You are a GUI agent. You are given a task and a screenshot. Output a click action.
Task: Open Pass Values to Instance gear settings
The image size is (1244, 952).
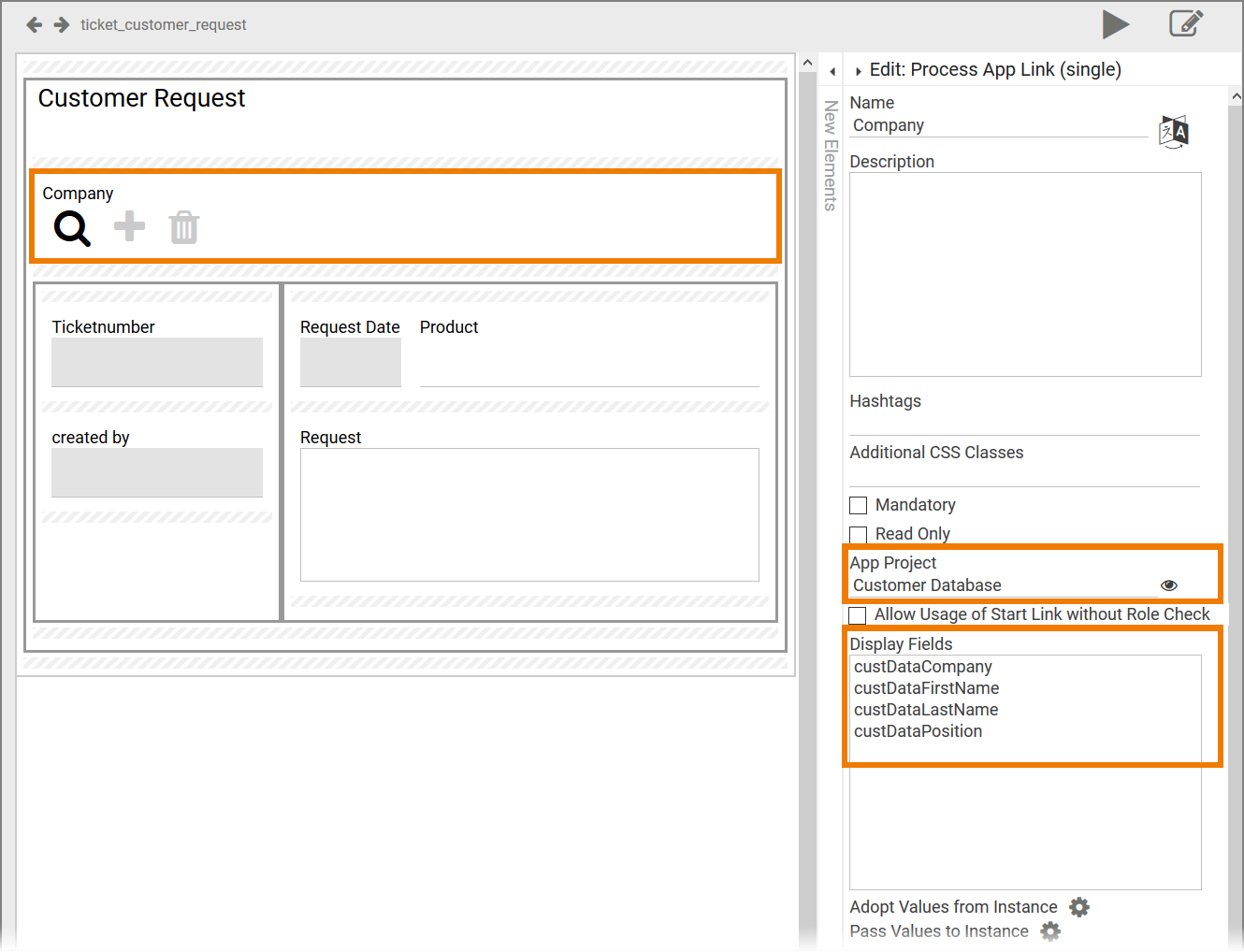1050,931
